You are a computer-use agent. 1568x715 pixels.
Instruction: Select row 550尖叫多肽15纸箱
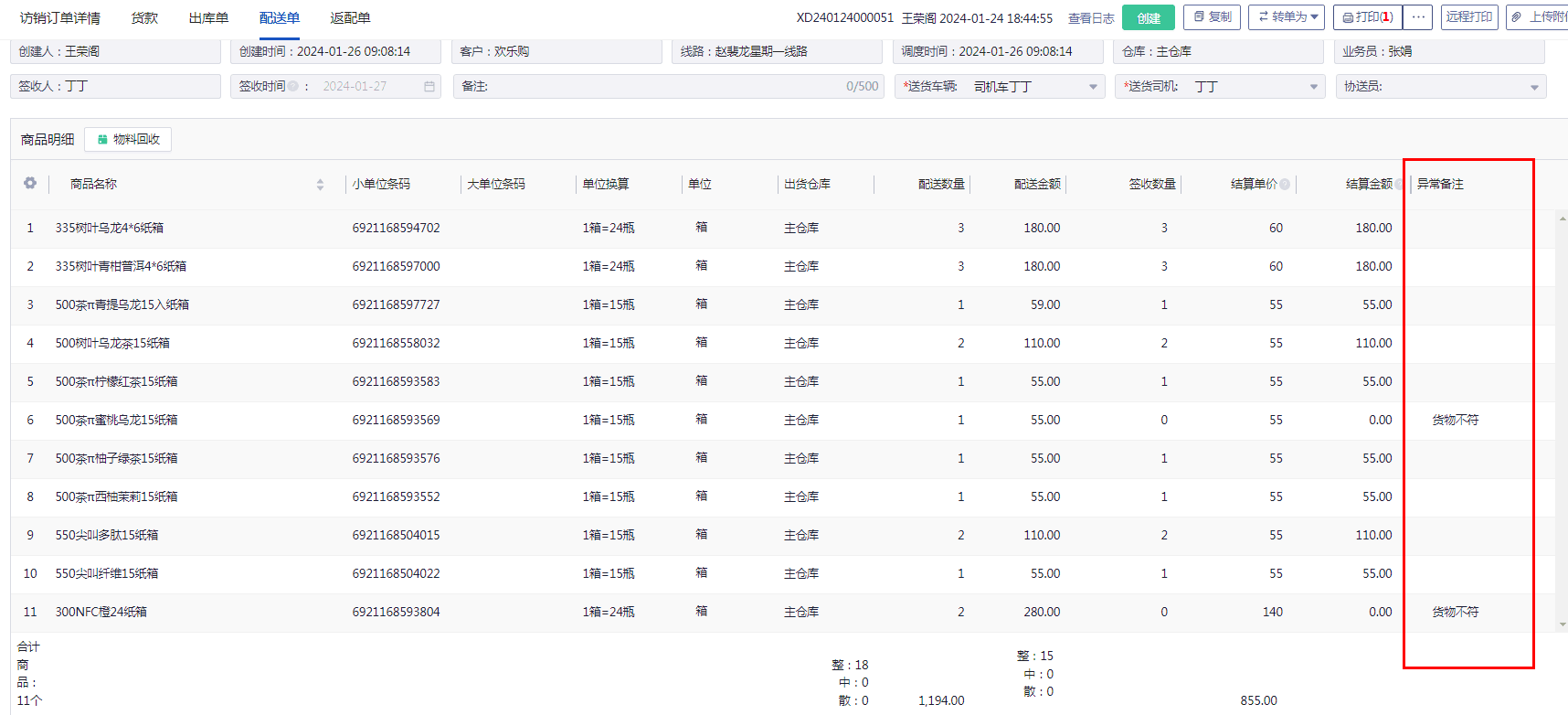pos(783,535)
